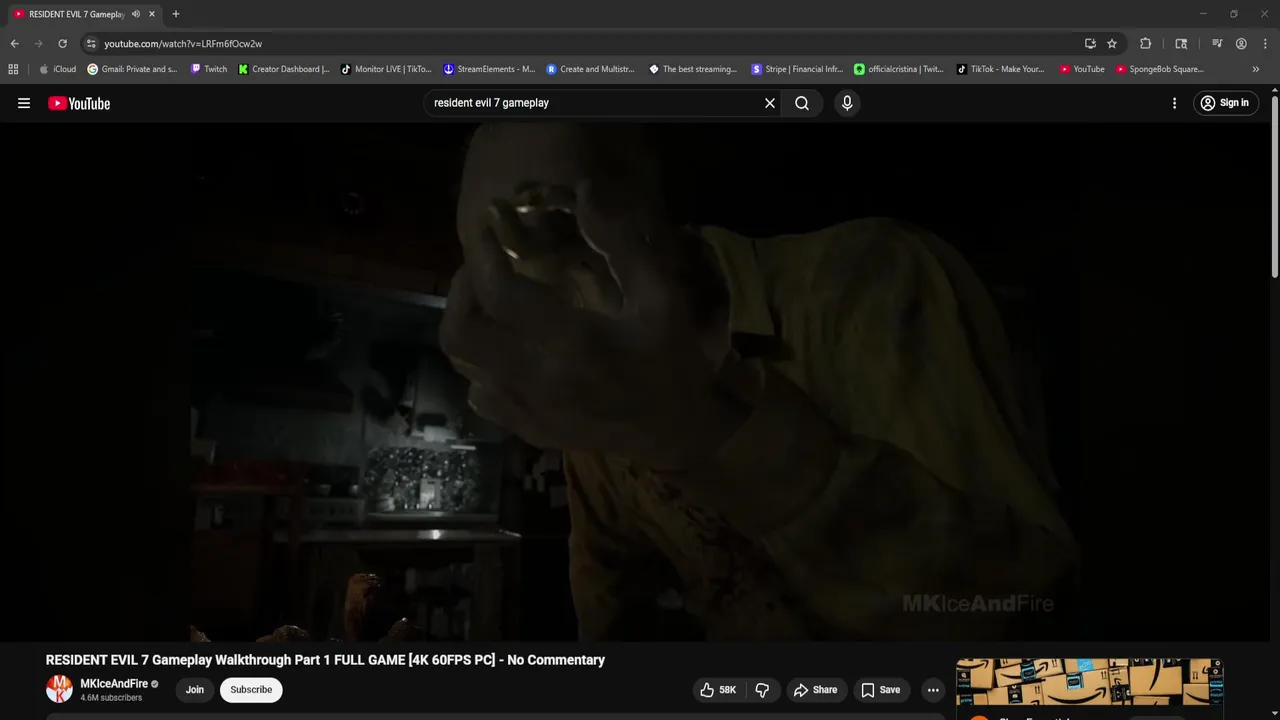Open the iCloud bookmark
1280x720 pixels.
coord(57,69)
